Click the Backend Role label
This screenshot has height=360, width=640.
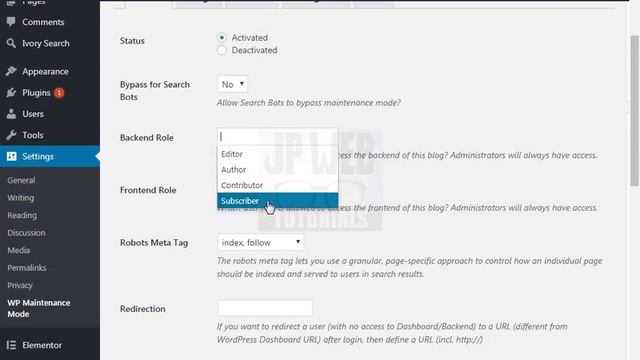(147, 138)
